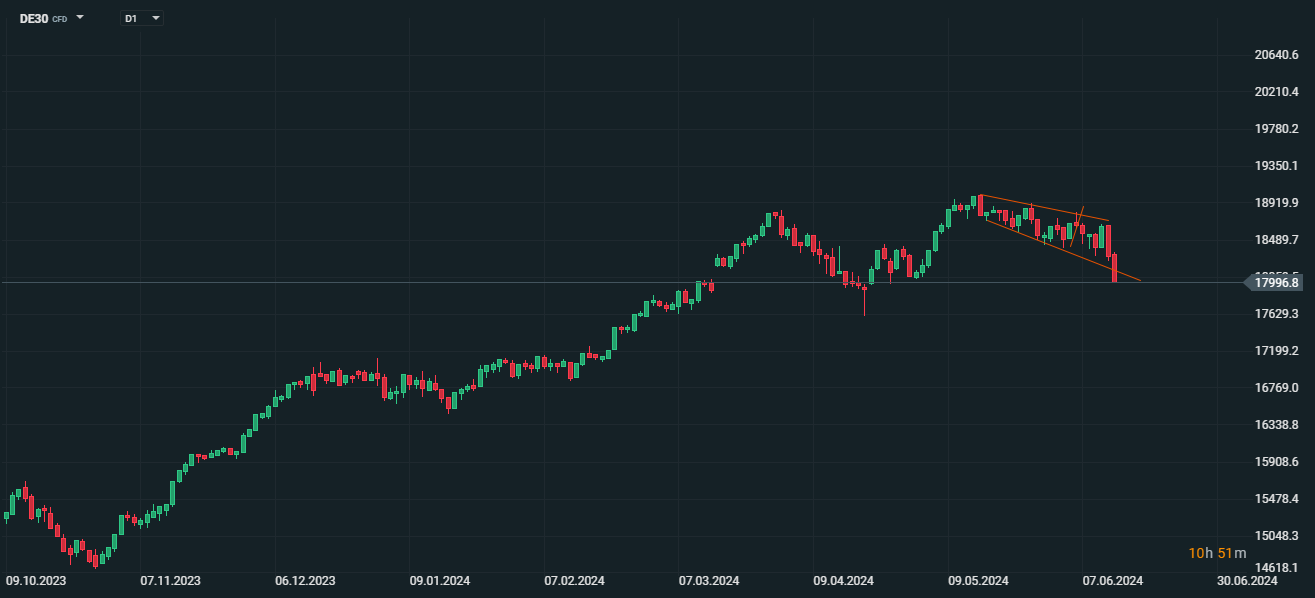Click the DE30 instrument name
This screenshot has height=598, width=1315.
click(34, 18)
